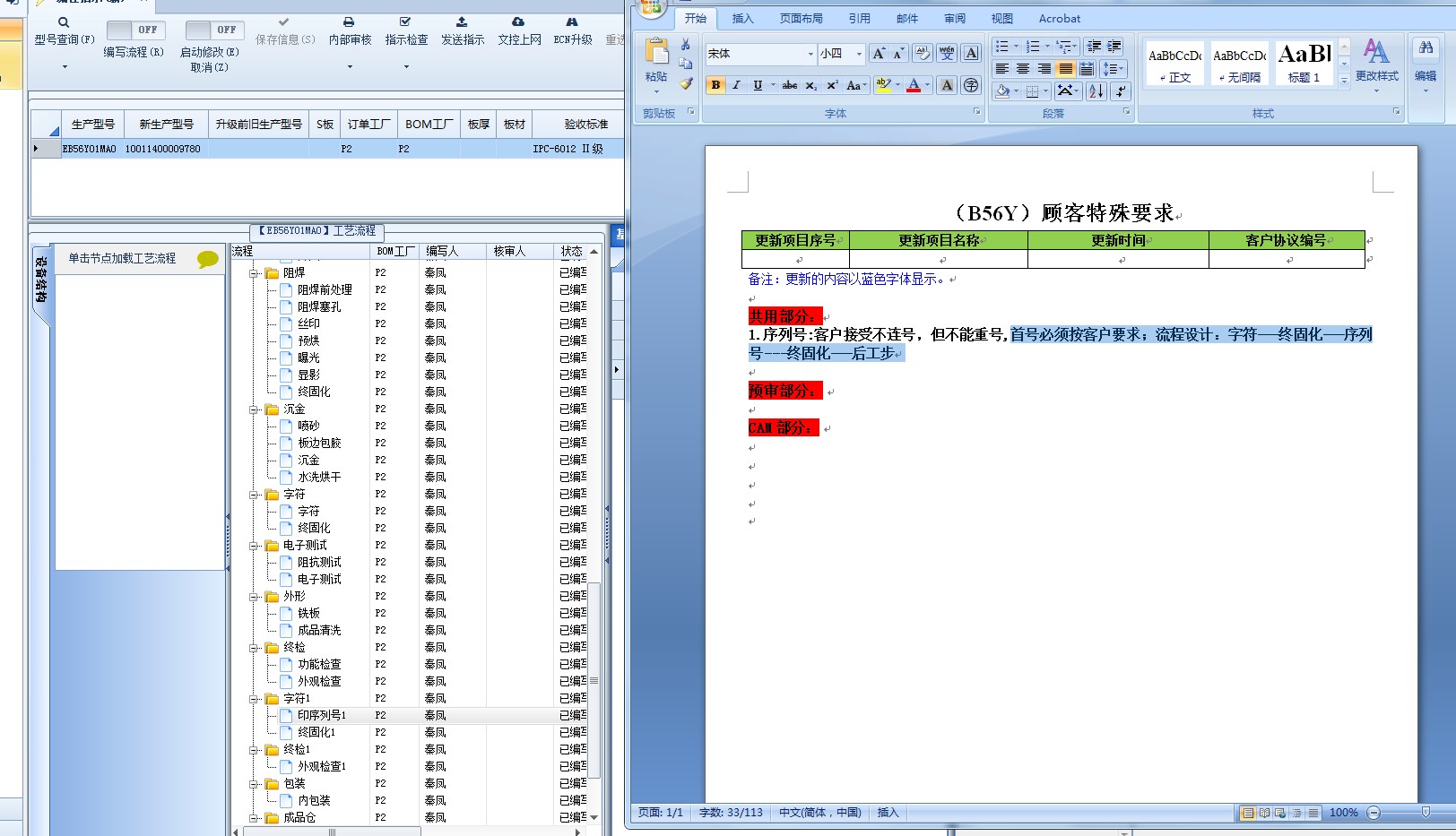Screen dimensions: 1456x836
Task: Click decrease indent icon
Action: click(1094, 47)
